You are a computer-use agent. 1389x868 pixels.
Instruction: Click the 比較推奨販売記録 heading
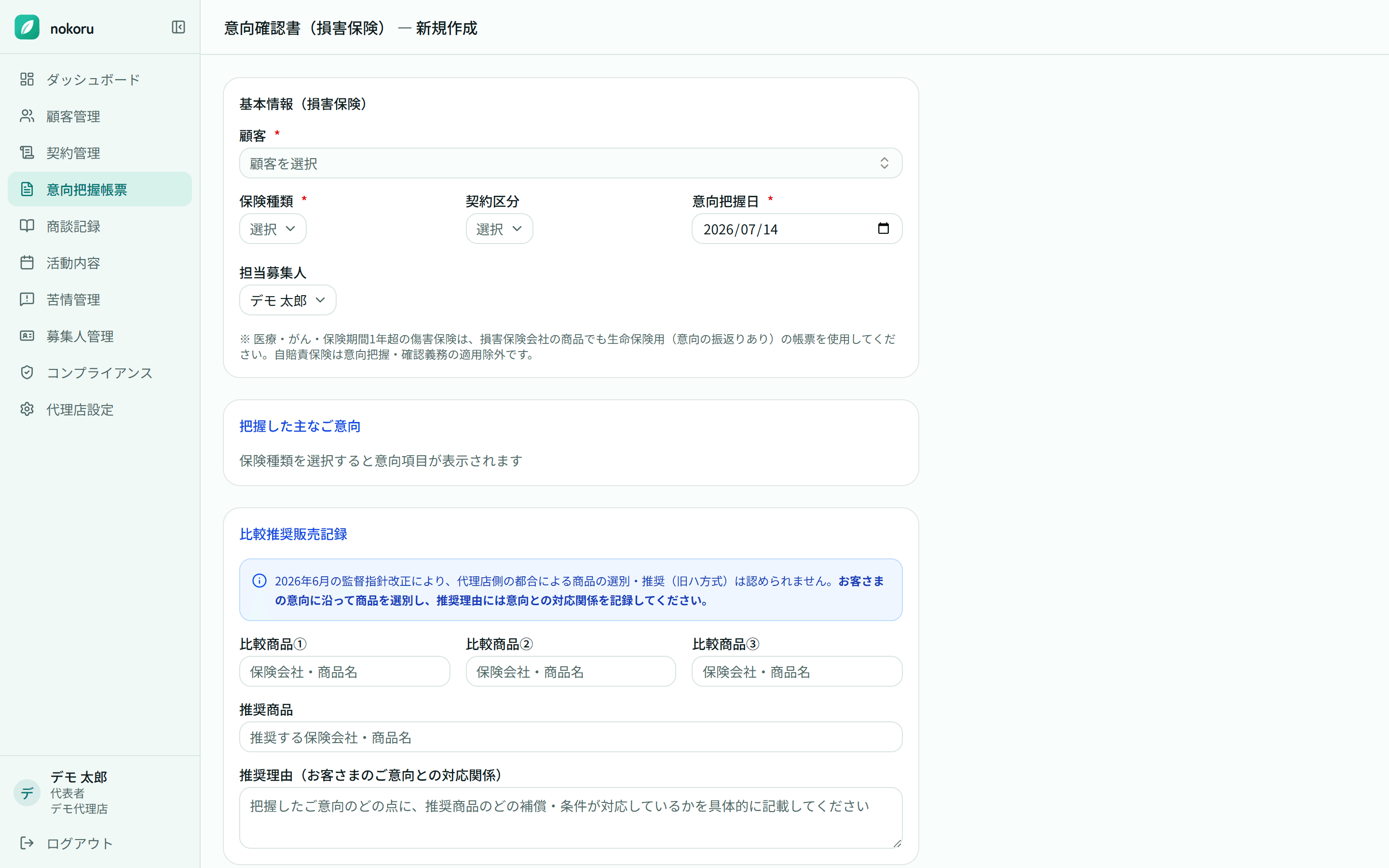tap(293, 534)
